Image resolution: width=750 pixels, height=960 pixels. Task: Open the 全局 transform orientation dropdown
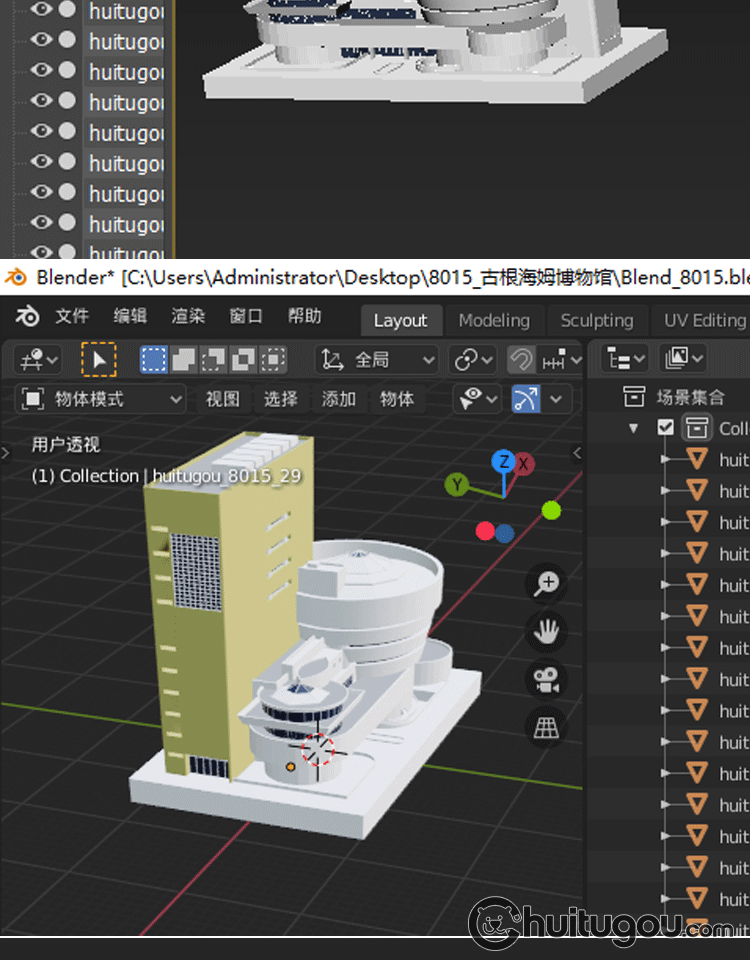377,360
